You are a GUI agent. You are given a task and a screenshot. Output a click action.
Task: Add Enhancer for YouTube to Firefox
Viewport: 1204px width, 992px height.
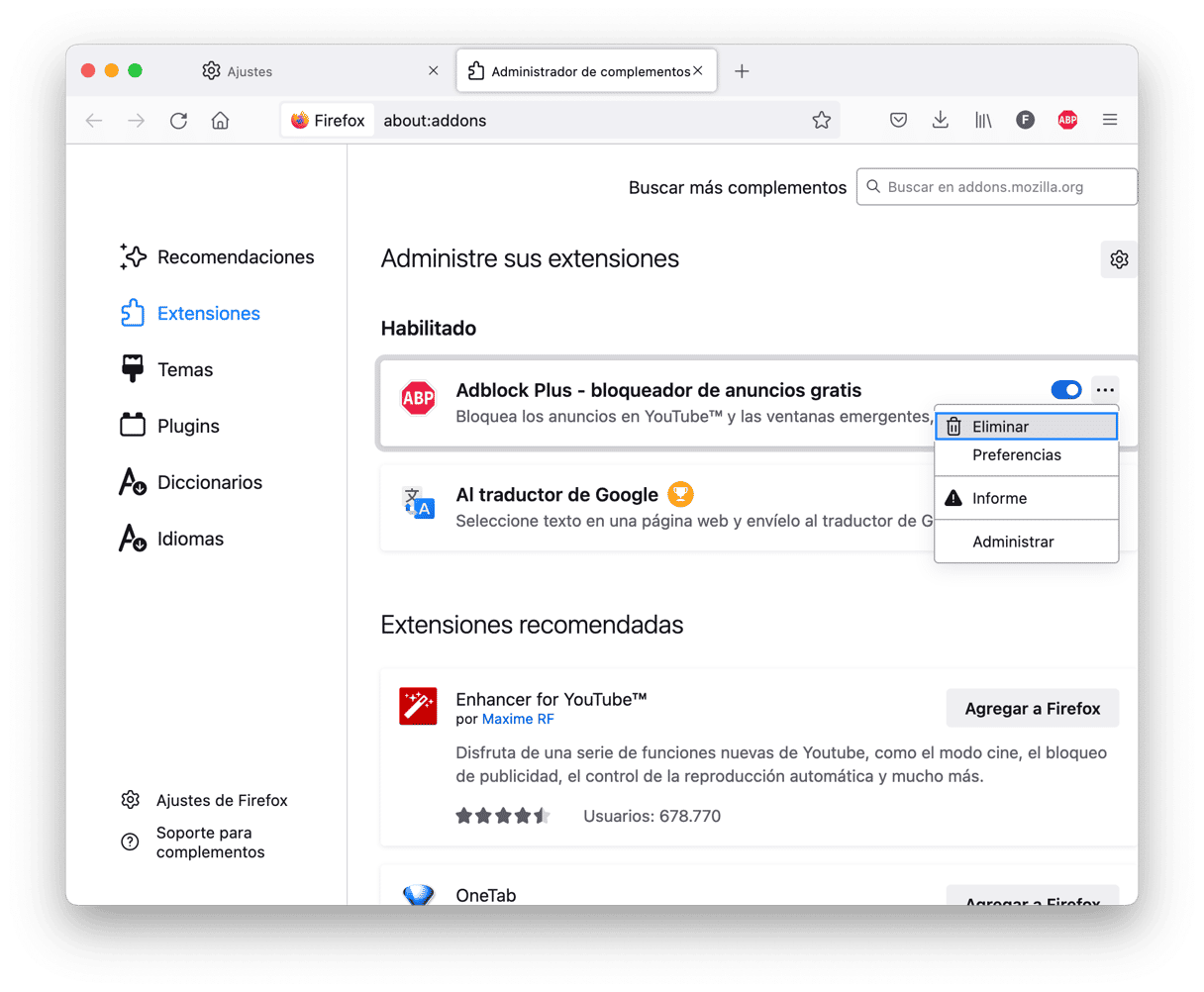point(1033,709)
